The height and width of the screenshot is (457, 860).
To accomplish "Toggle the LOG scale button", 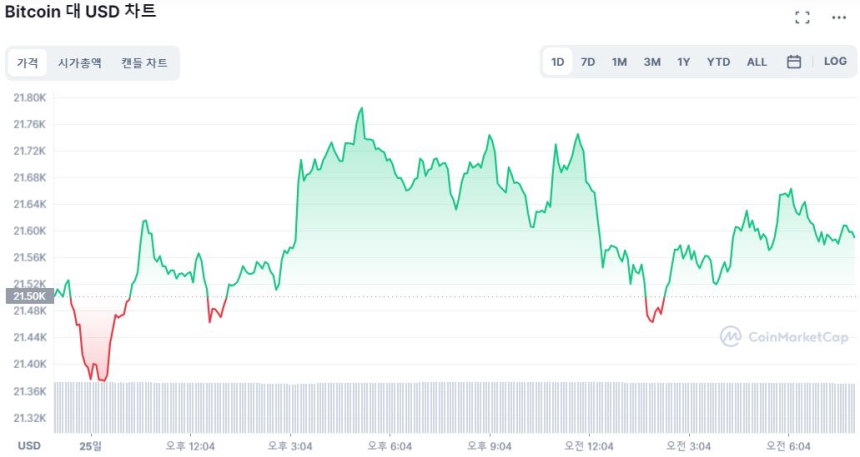I will click(x=835, y=62).
